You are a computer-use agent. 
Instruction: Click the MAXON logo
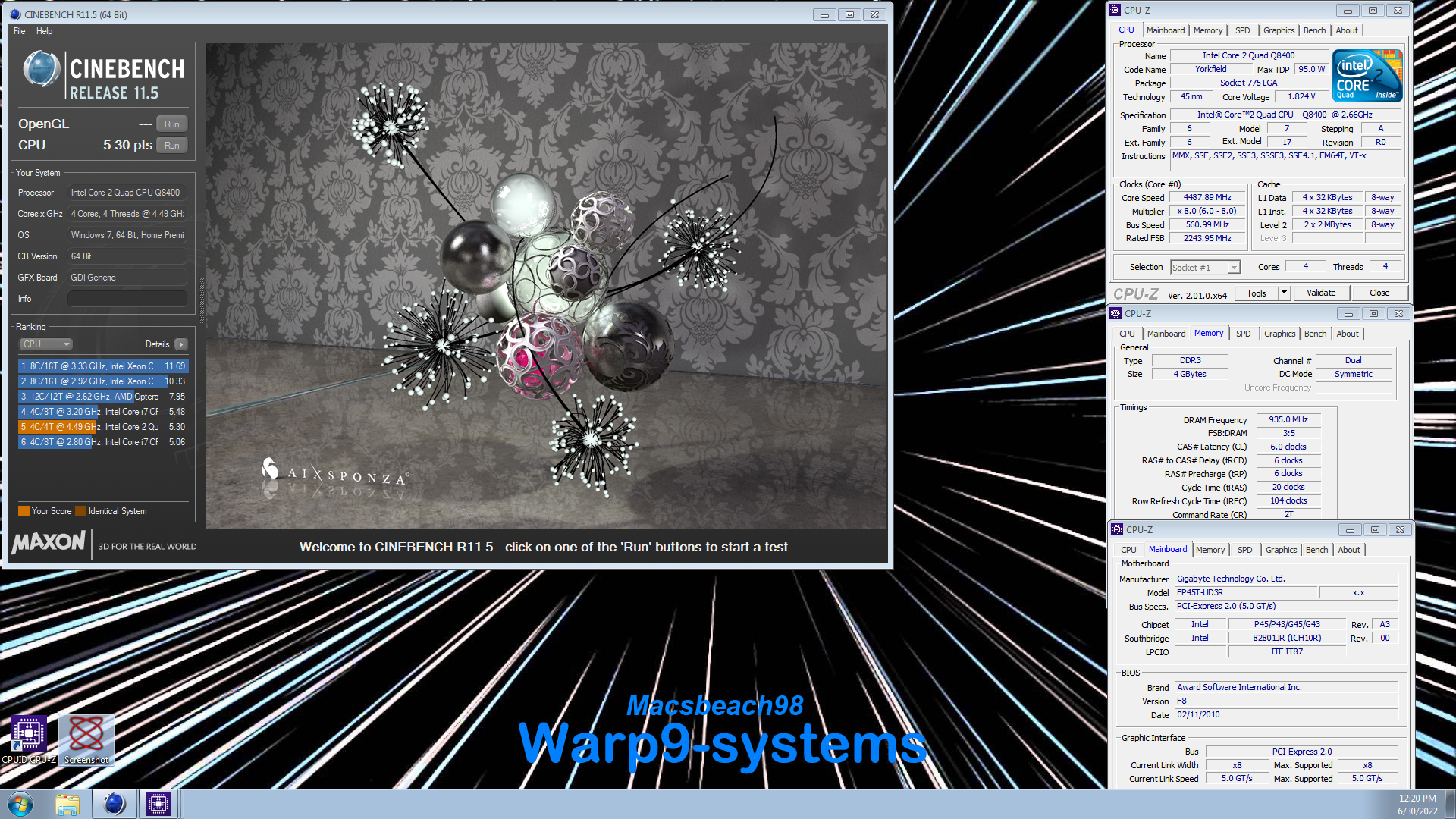click(49, 543)
